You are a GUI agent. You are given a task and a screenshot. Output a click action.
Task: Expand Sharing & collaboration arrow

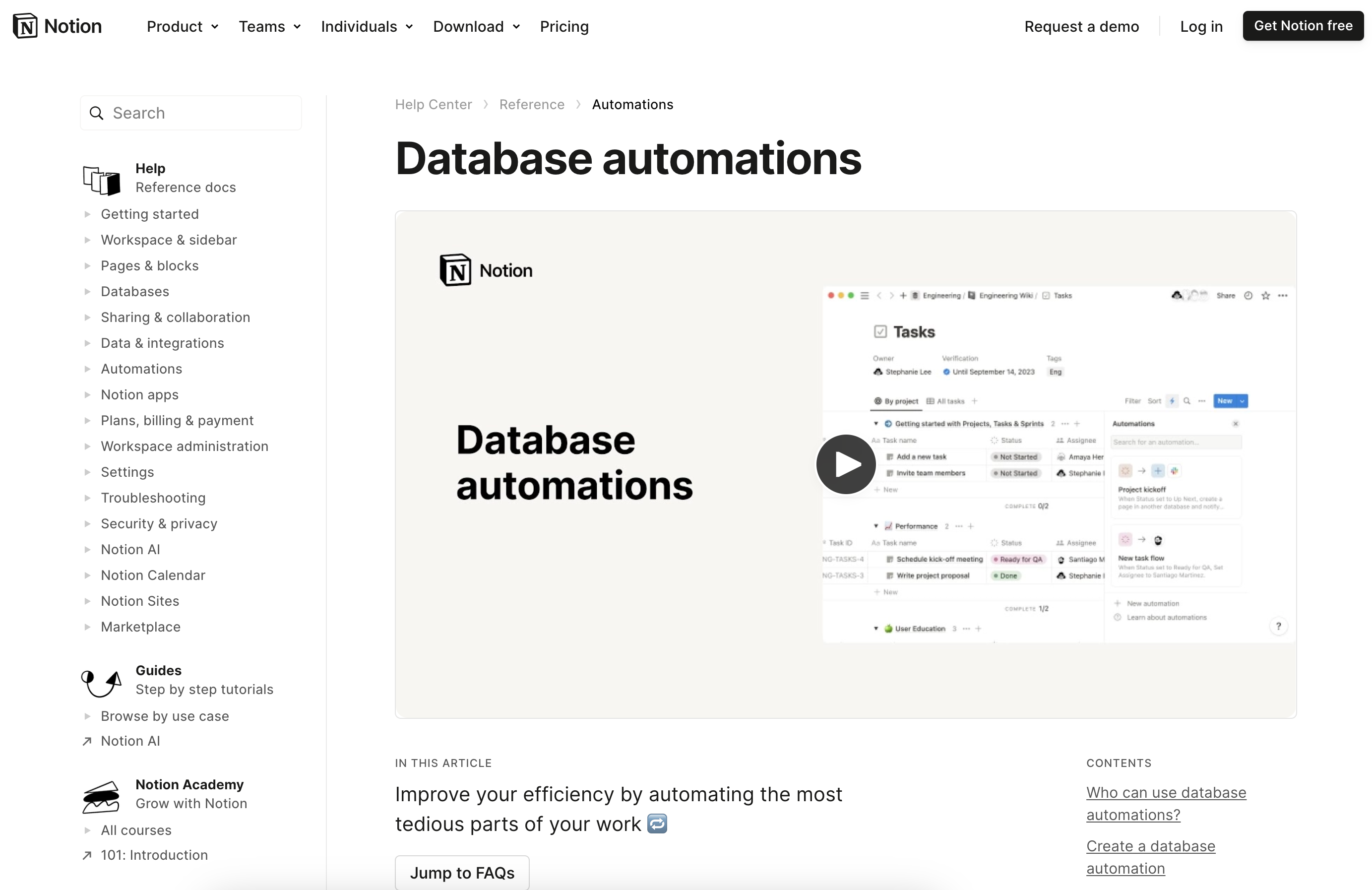(x=88, y=318)
